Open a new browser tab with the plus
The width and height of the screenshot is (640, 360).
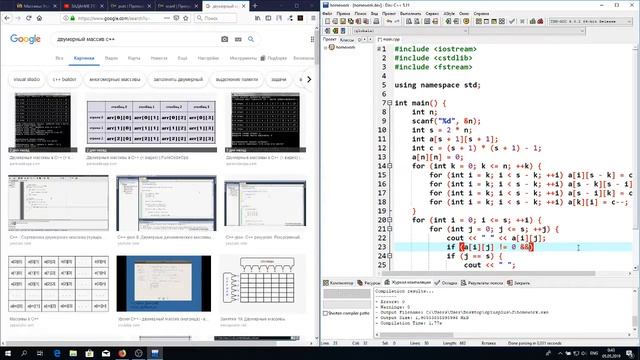click(x=255, y=6)
